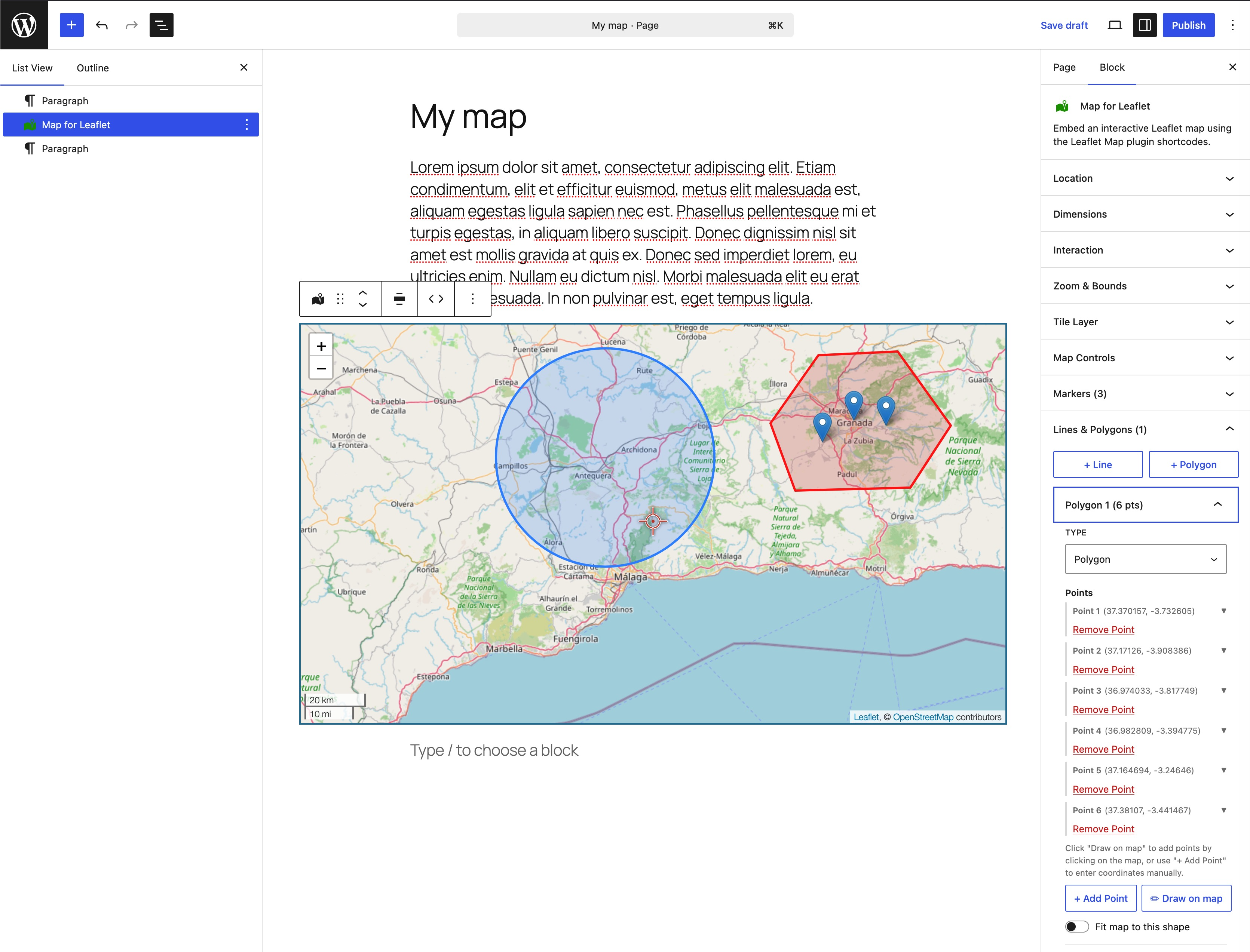Open the shape TYPE Polygon dropdown

(1145, 559)
